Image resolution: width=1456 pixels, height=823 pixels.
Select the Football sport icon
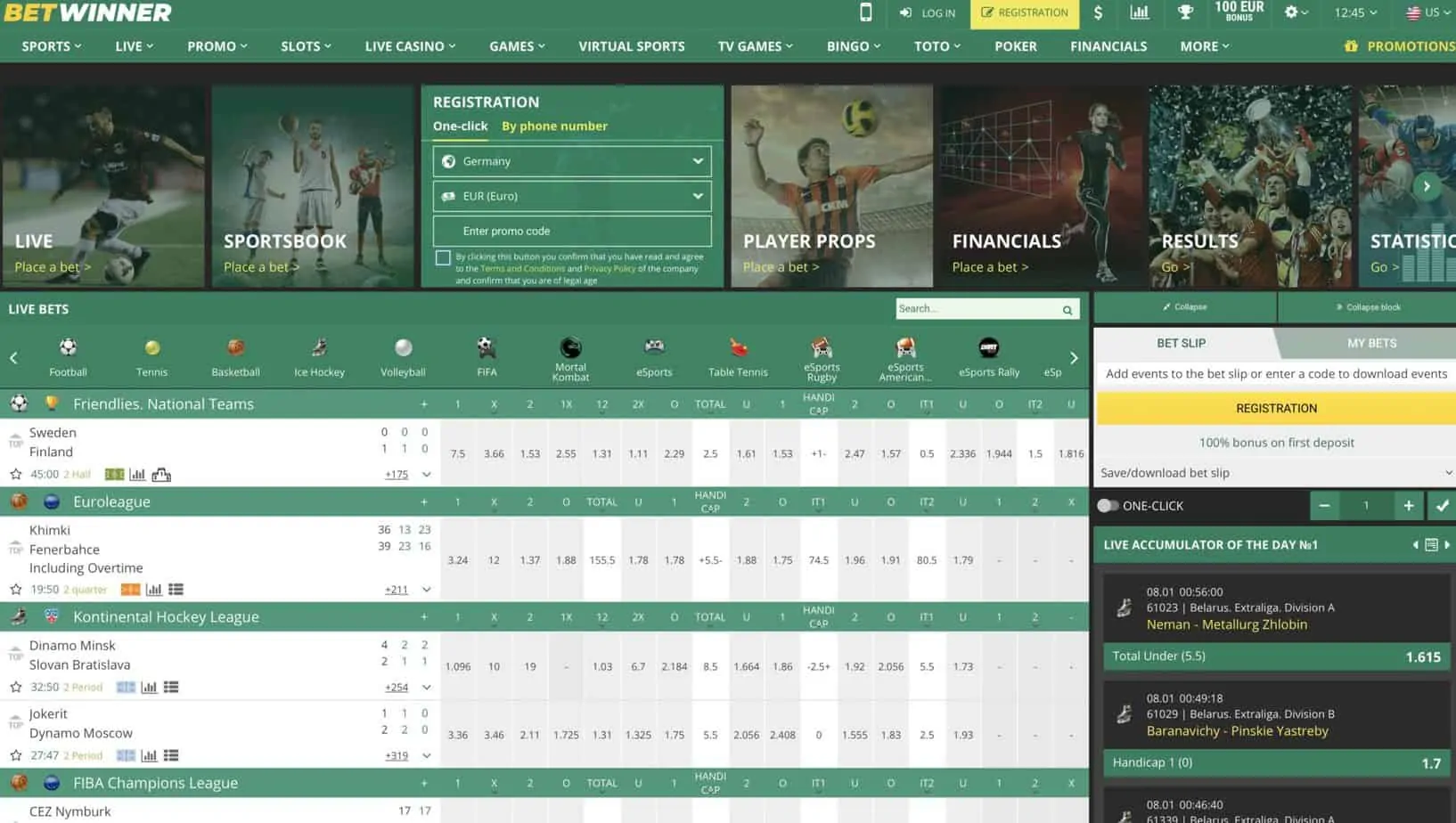point(68,348)
